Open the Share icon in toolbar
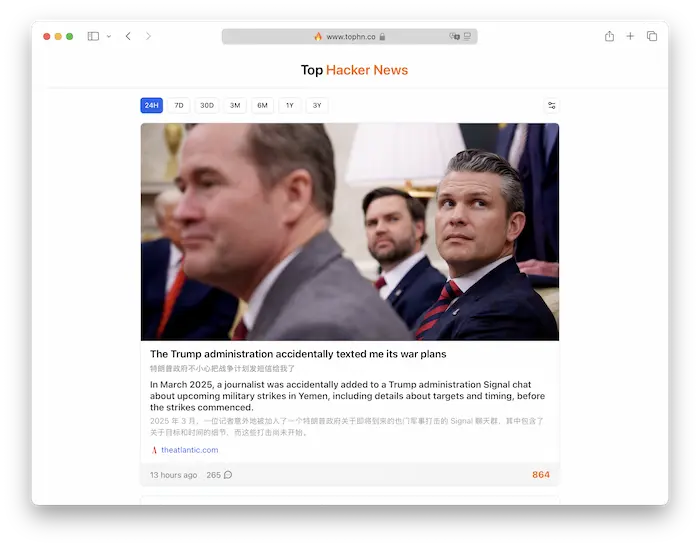Viewport: 700px width, 547px height. coord(609,36)
